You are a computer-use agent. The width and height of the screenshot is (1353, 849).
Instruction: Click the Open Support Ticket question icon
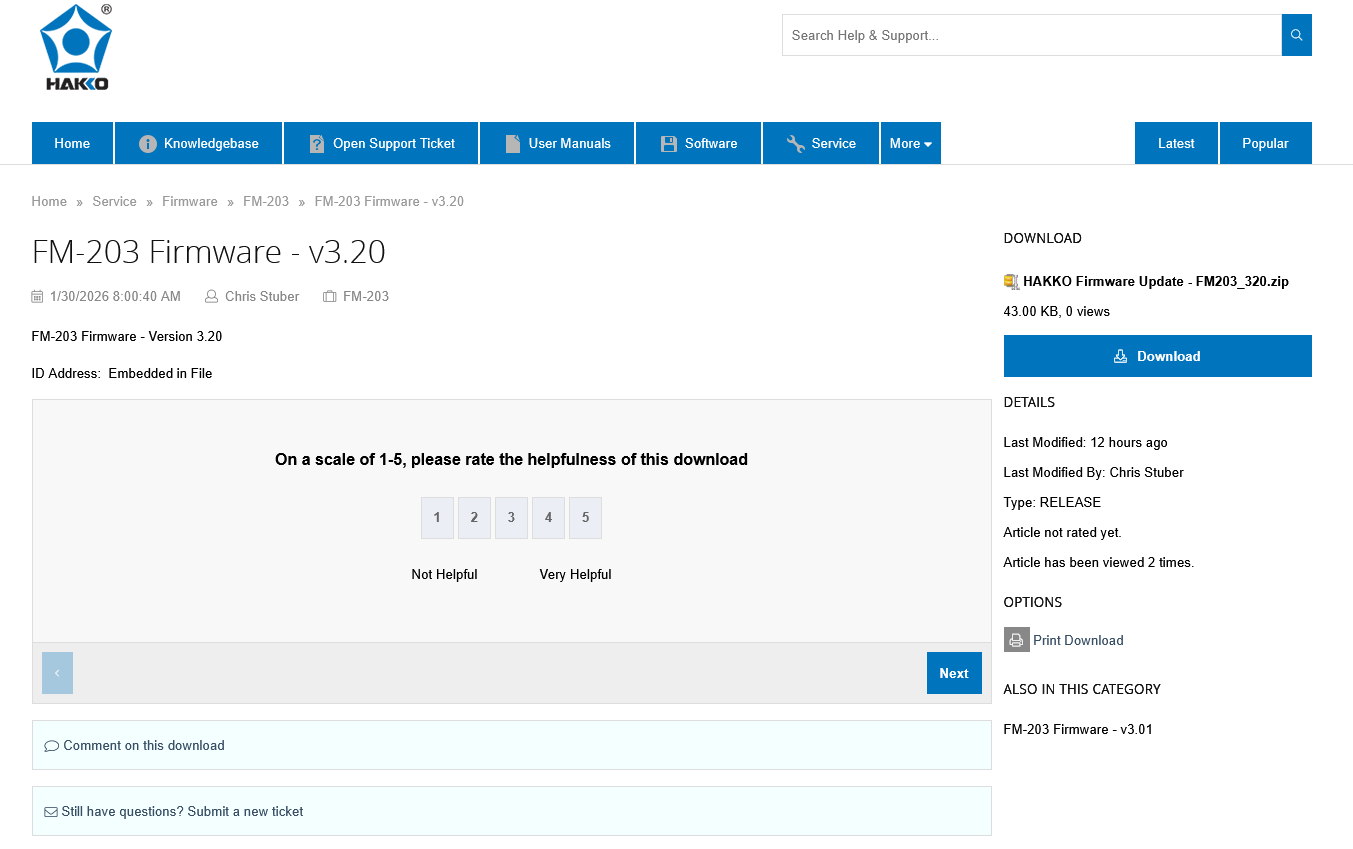316,144
